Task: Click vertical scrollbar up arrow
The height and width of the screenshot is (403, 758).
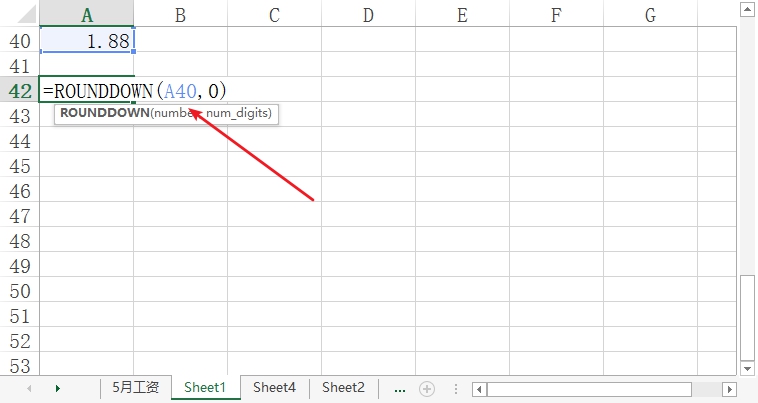Action: (x=747, y=10)
